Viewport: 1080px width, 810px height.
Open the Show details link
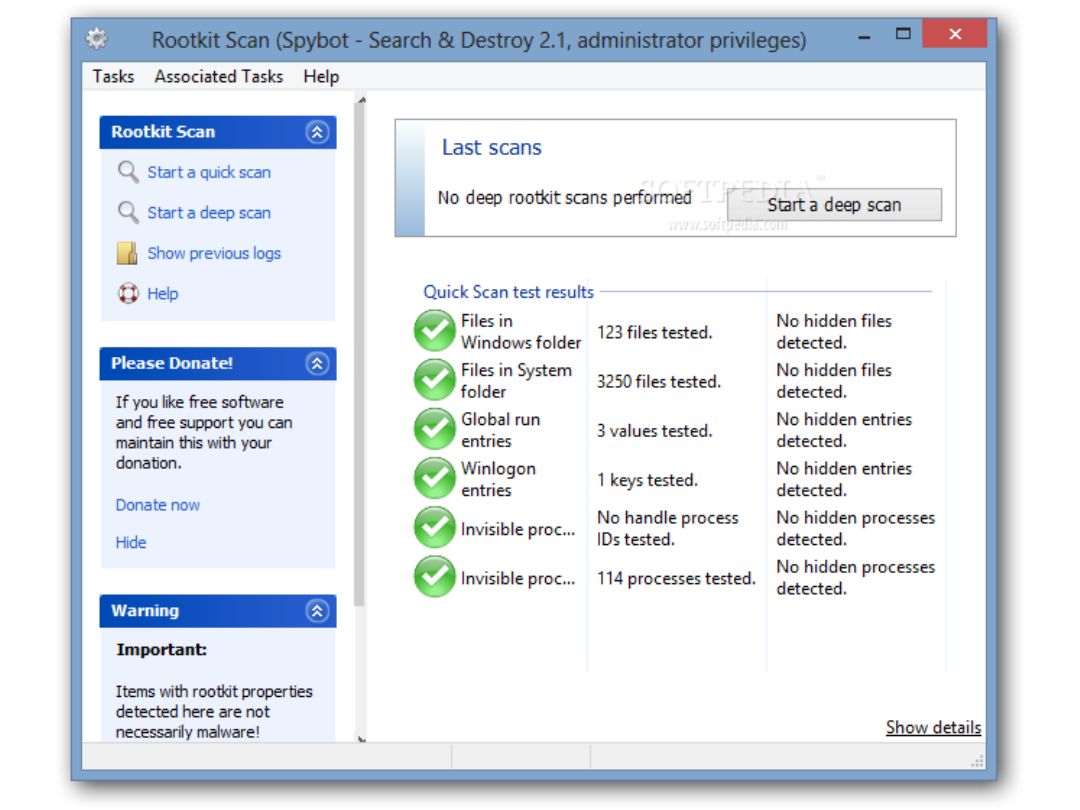coord(933,727)
